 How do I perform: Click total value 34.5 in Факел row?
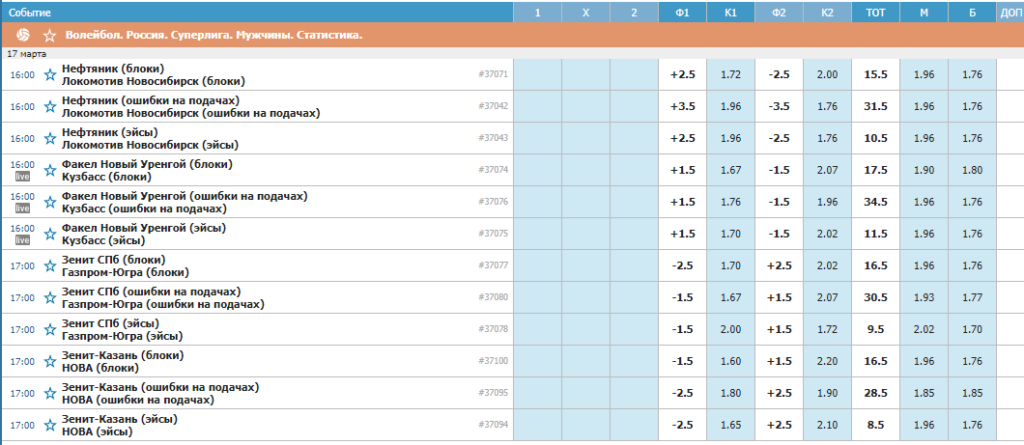tap(876, 202)
